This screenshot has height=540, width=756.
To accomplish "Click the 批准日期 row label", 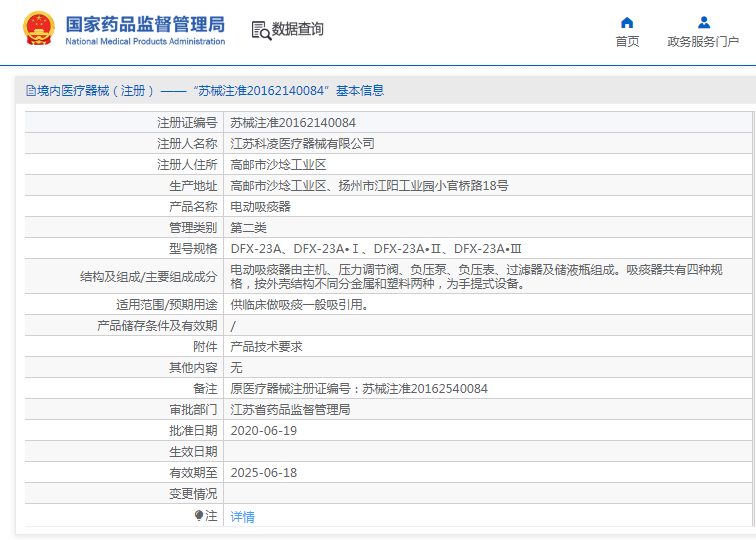I will [193, 431].
